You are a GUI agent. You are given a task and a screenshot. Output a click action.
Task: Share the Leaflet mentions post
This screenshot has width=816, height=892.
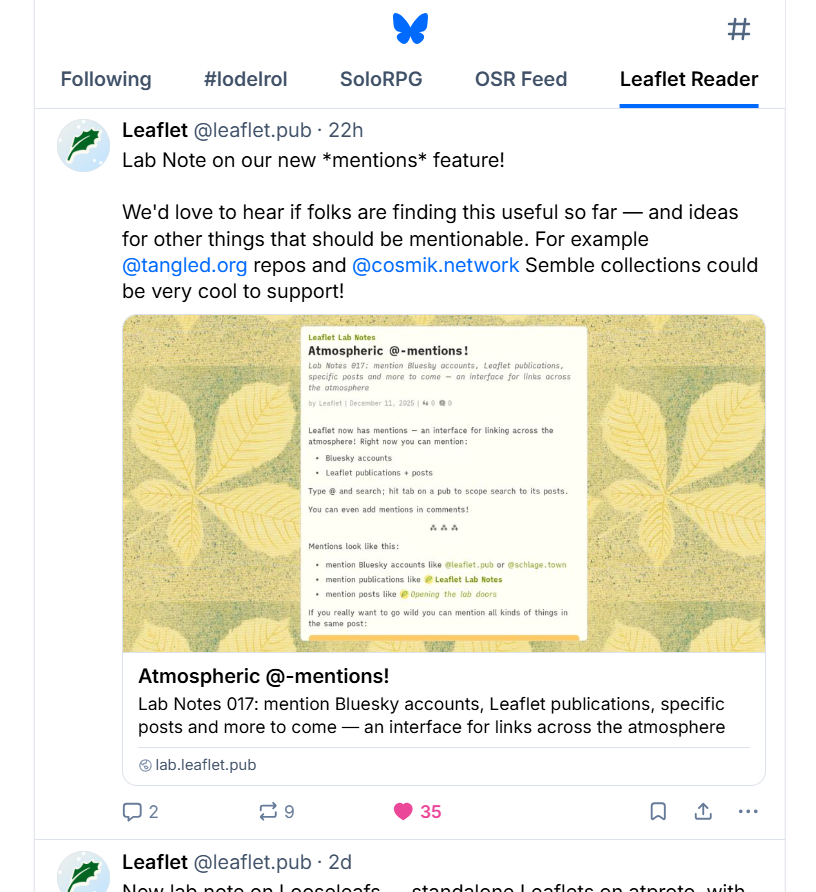[703, 812]
